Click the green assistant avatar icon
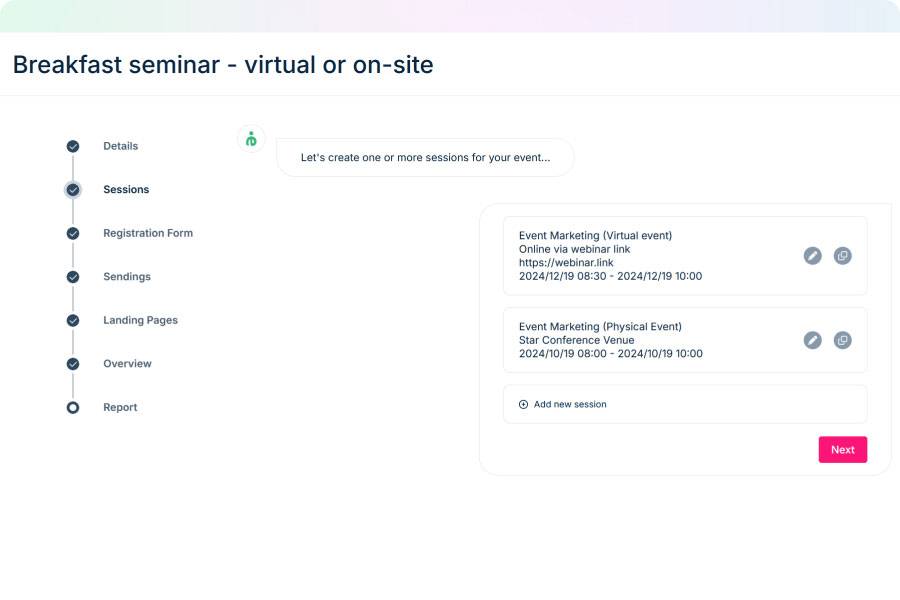Viewport: 900px width, 600px height. tap(251, 139)
